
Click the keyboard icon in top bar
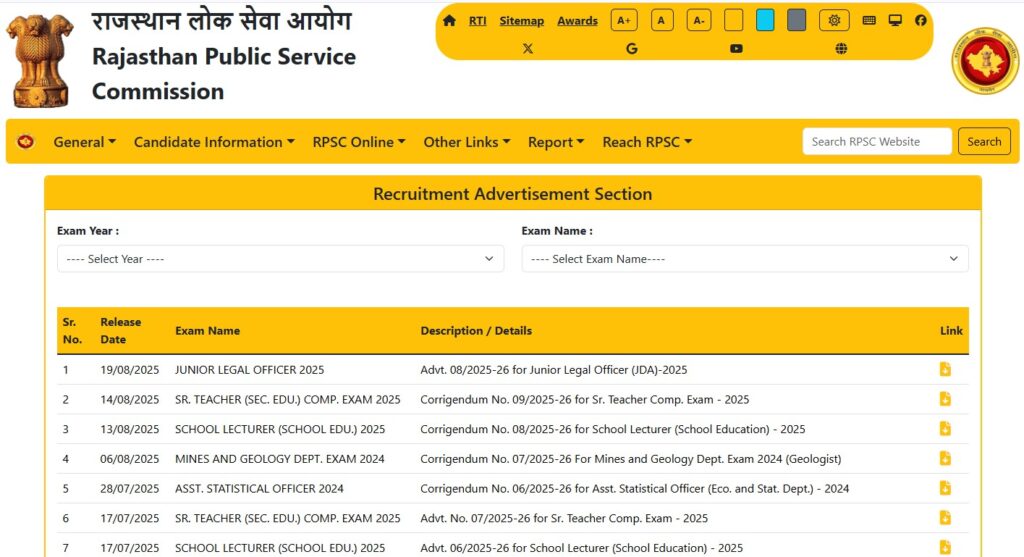pos(869,20)
